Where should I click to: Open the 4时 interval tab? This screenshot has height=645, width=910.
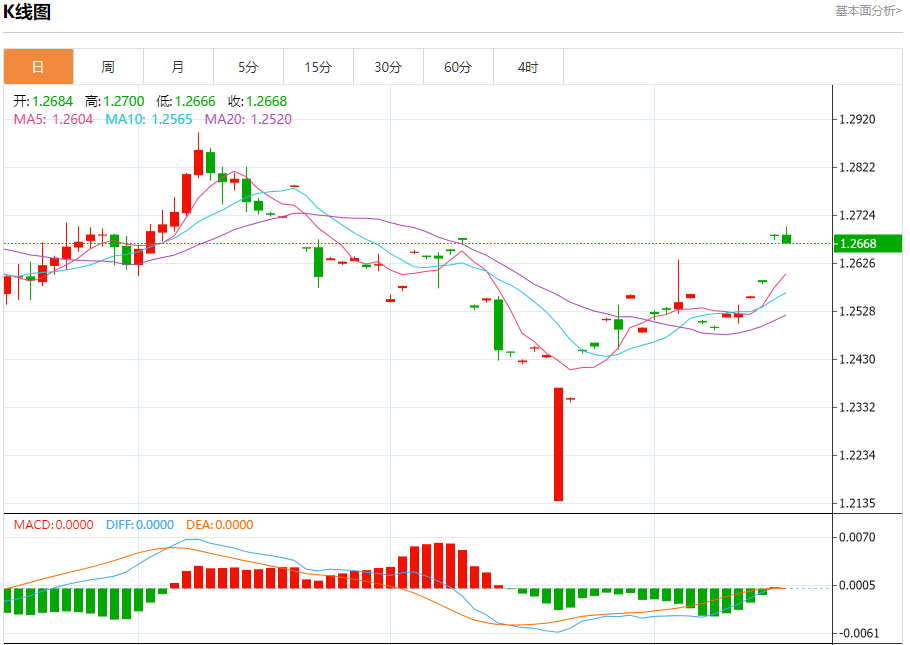528,67
